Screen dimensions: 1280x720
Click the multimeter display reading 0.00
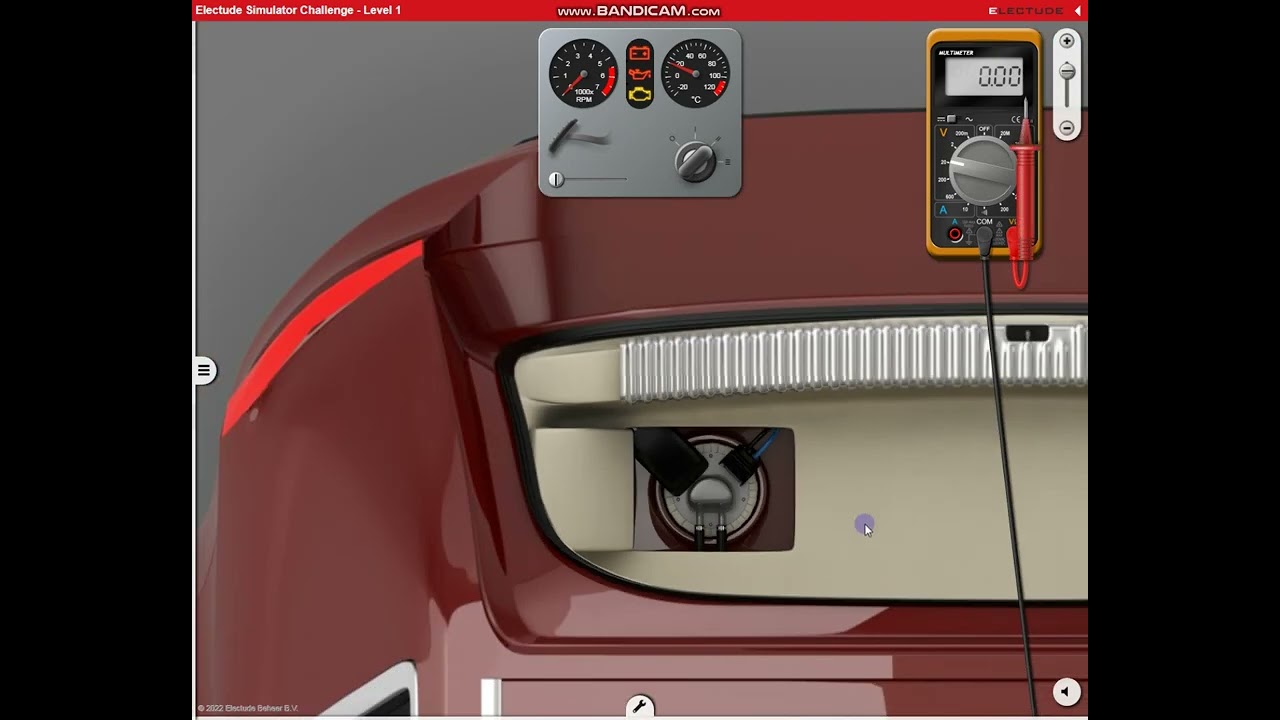click(984, 76)
